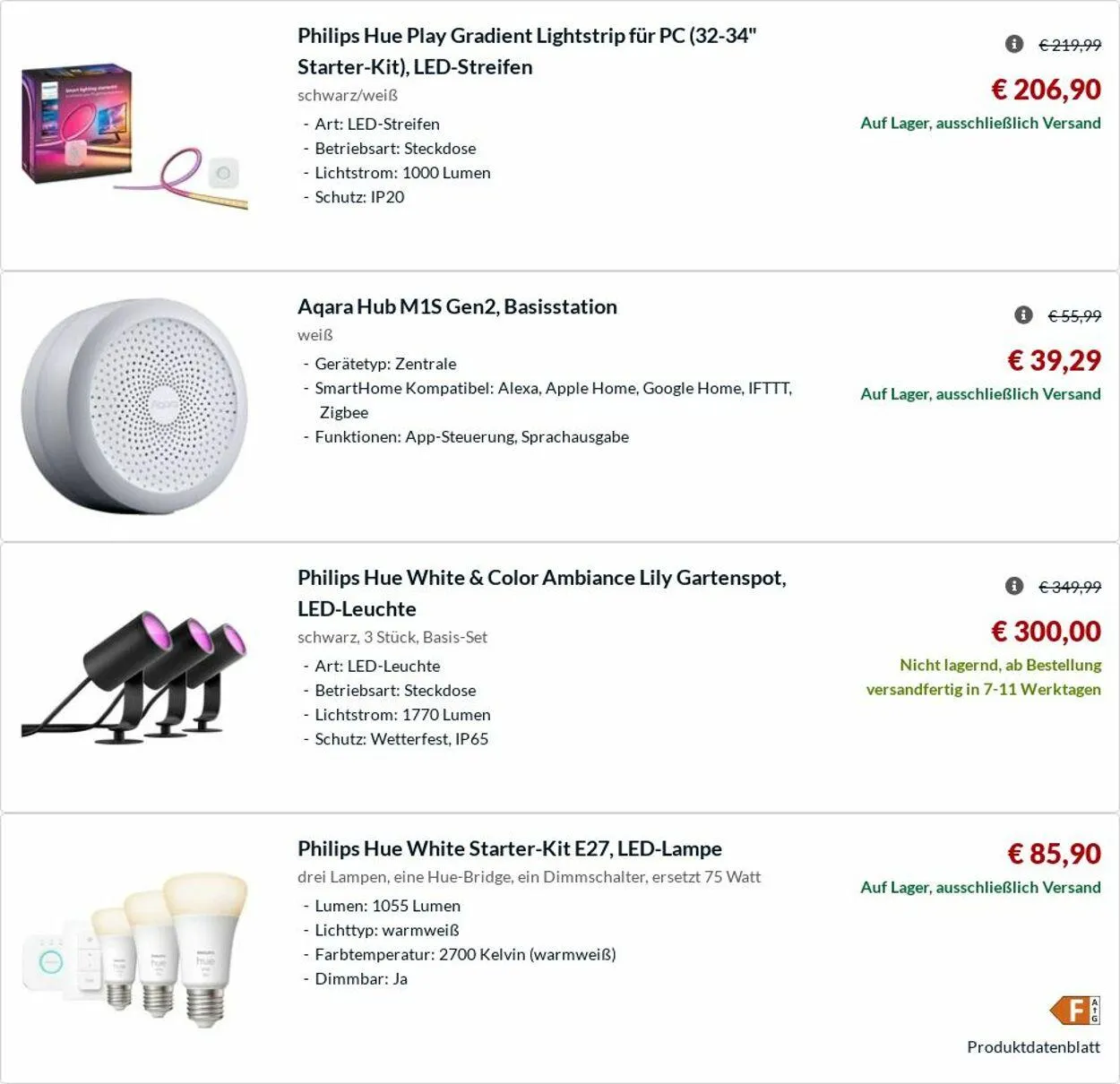Click the € 300,00 price
This screenshot has width=1120, height=1084.
click(x=1046, y=632)
